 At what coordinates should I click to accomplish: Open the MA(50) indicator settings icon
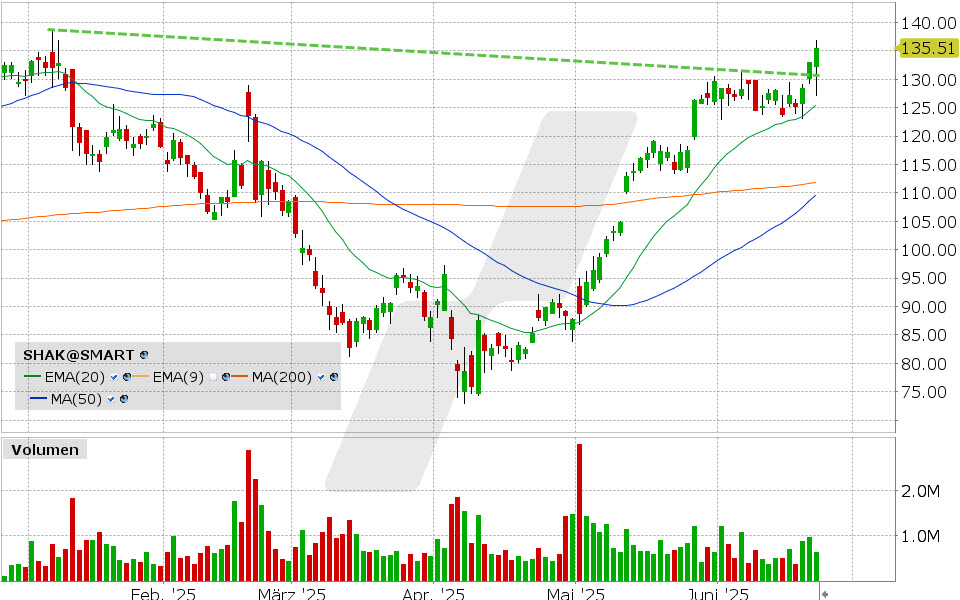pos(124,399)
